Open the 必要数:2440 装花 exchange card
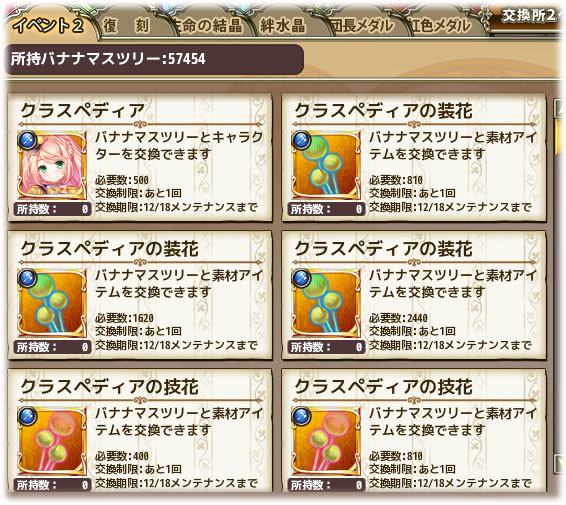This screenshot has width=566, height=505. [414, 295]
